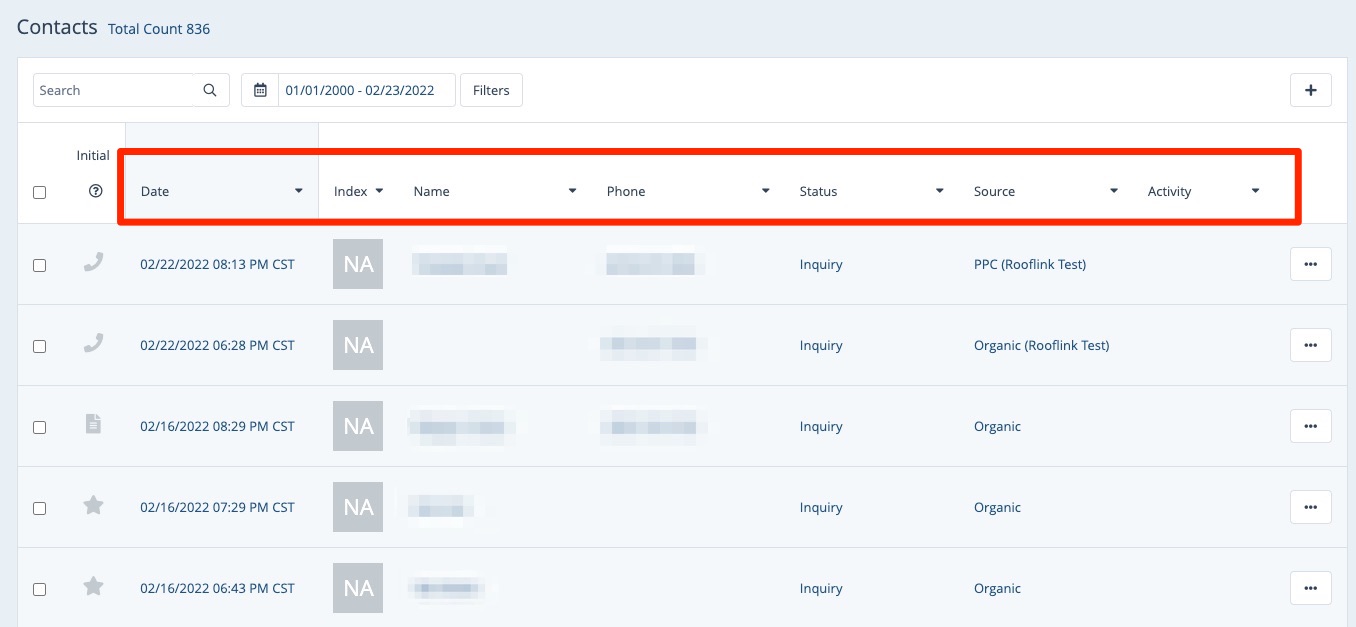Click the plus add contact button

click(x=1310, y=90)
